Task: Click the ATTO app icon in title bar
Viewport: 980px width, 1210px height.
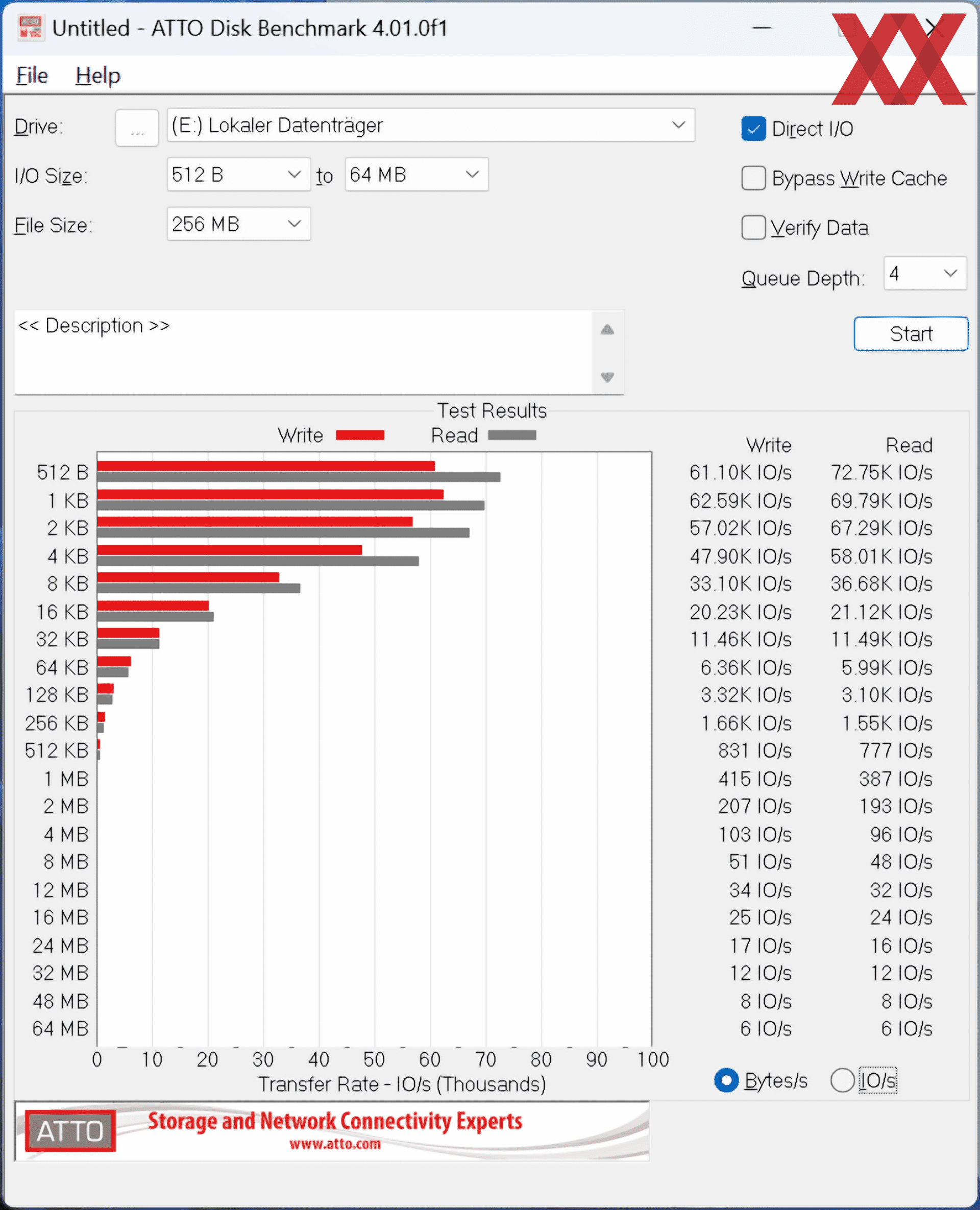Action: coord(30,28)
